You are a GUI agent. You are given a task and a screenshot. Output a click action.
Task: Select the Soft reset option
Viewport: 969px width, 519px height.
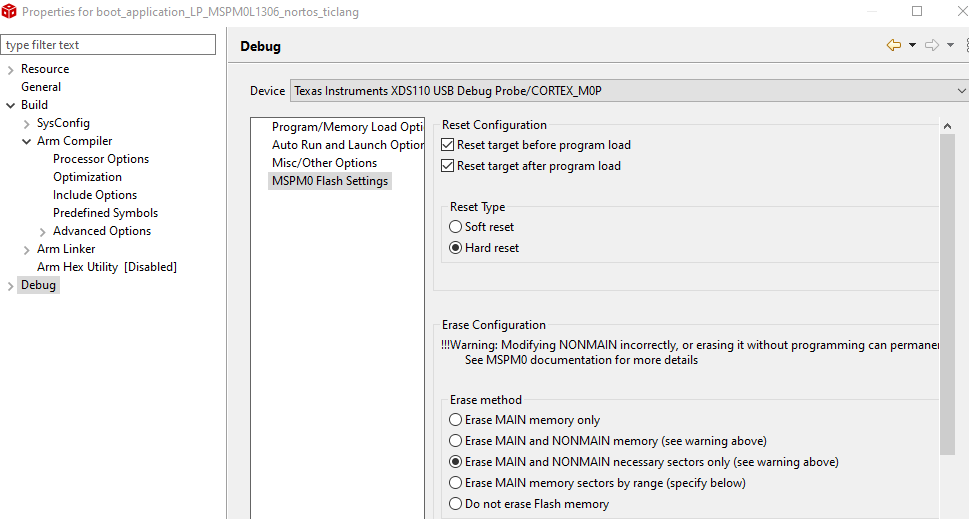456,227
